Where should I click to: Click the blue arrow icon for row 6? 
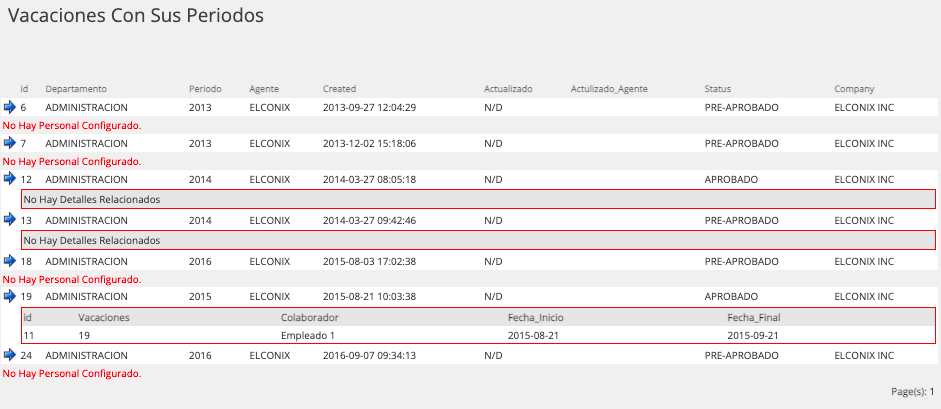point(9,107)
